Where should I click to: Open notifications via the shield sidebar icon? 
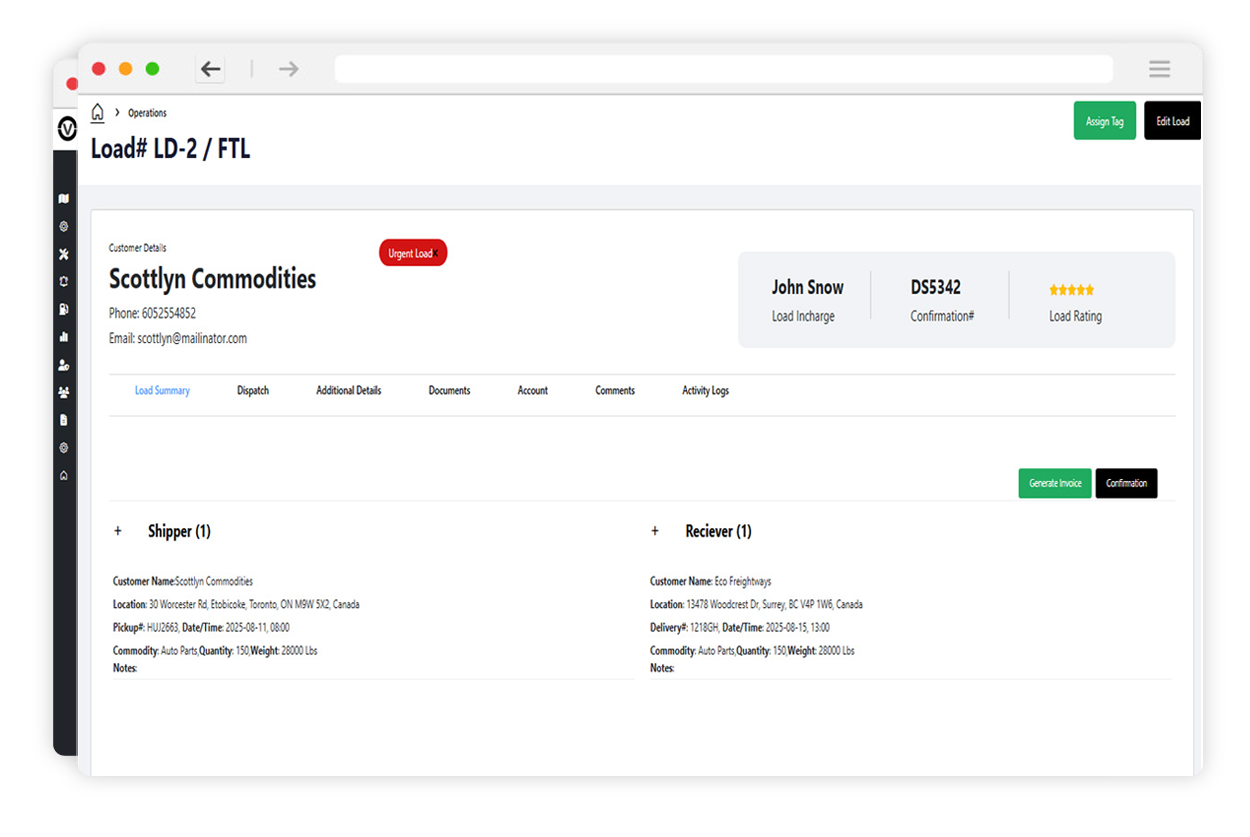tap(64, 281)
